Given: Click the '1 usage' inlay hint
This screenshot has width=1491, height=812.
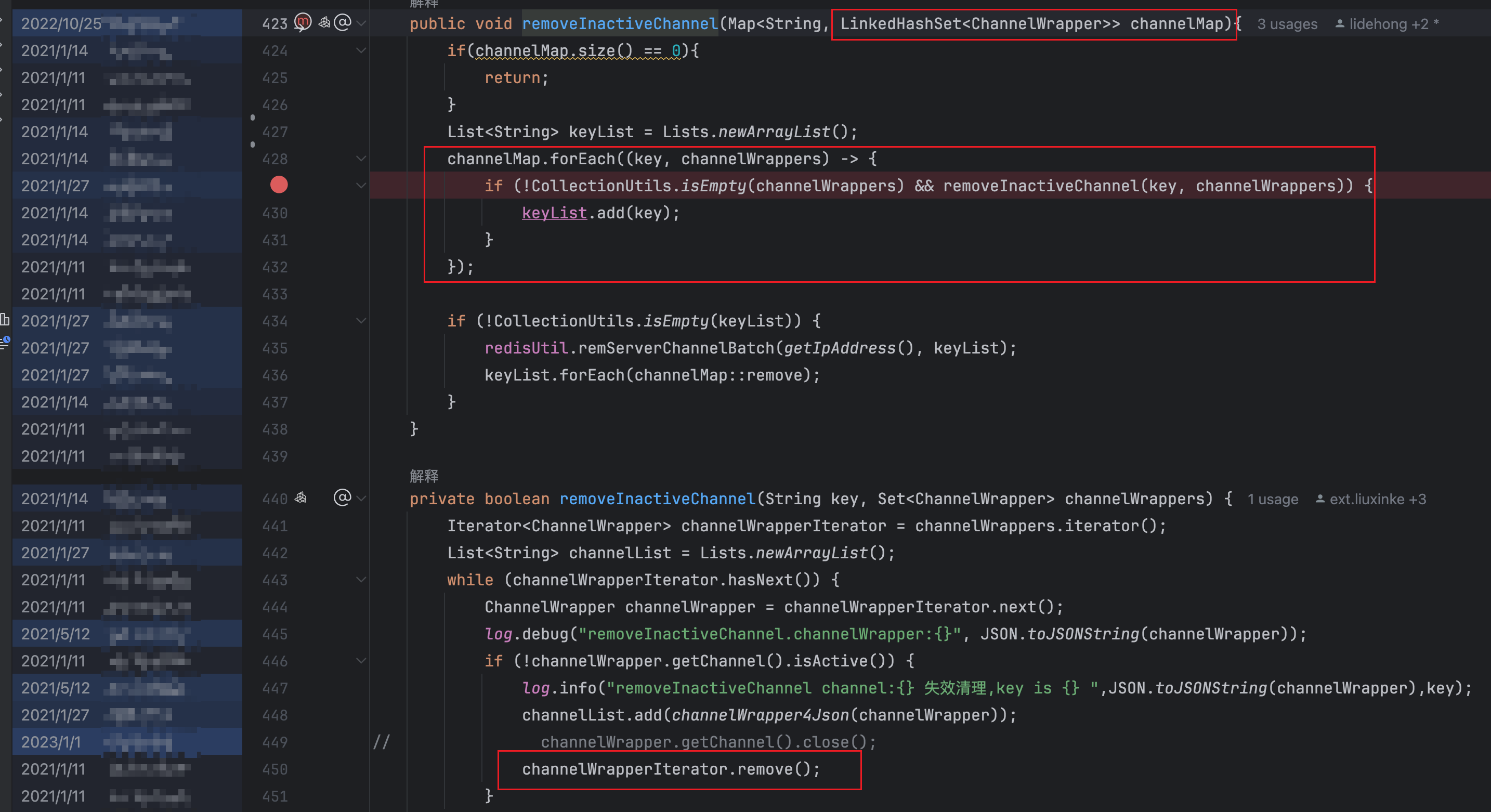Looking at the screenshot, I should [1272, 499].
